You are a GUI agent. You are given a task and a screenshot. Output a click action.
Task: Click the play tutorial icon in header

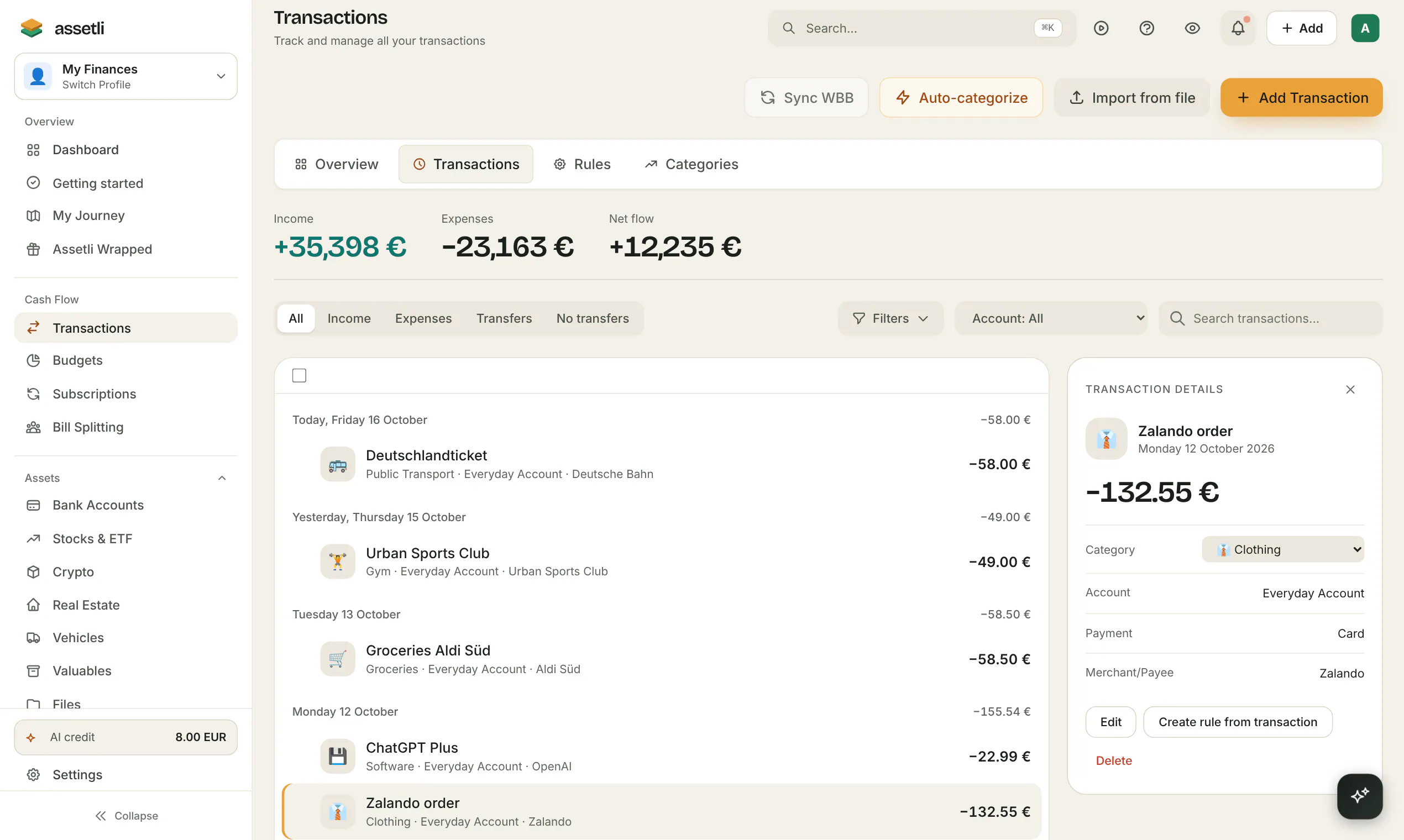(1101, 28)
